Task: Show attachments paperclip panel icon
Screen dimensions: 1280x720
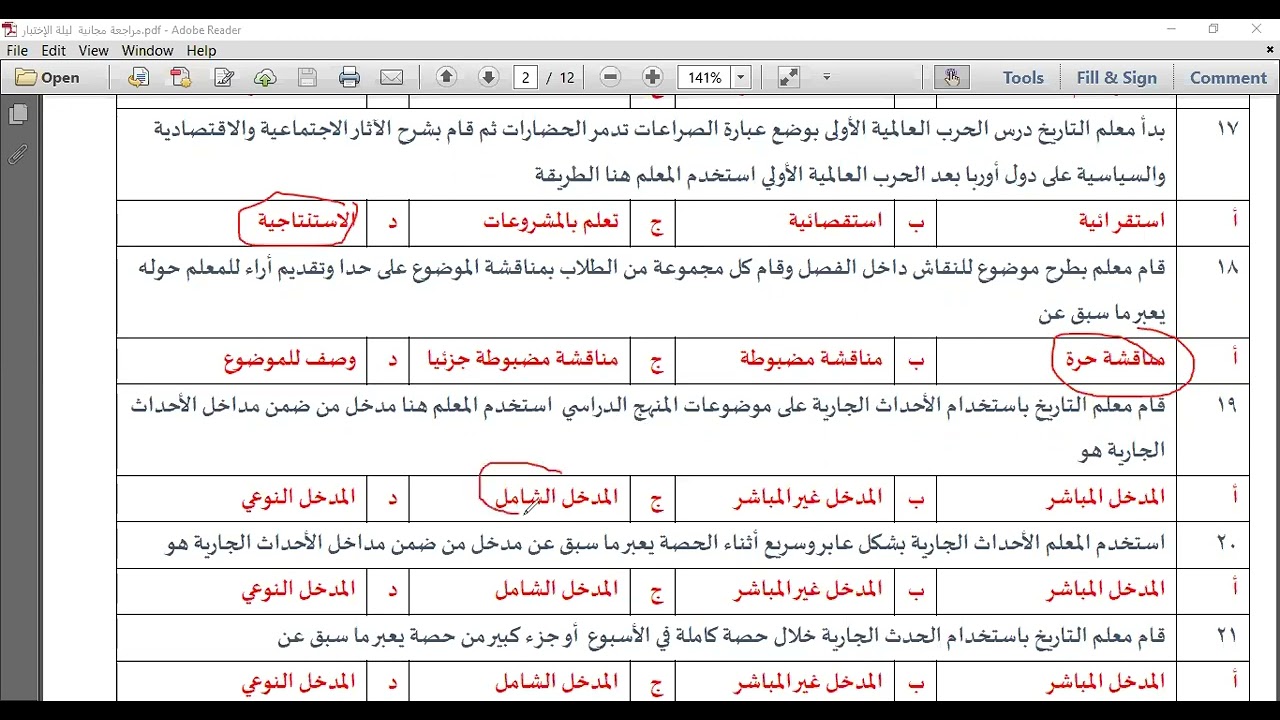Action: tap(17, 154)
